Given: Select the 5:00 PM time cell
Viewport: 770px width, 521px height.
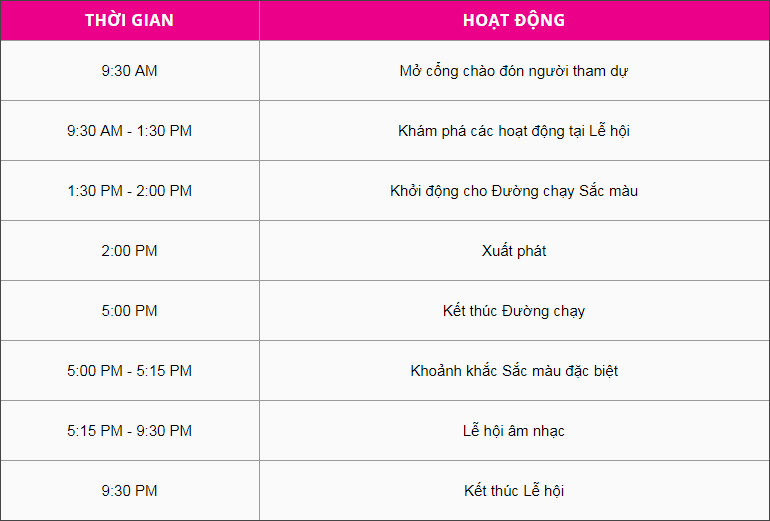Looking at the screenshot, I should click(129, 311).
